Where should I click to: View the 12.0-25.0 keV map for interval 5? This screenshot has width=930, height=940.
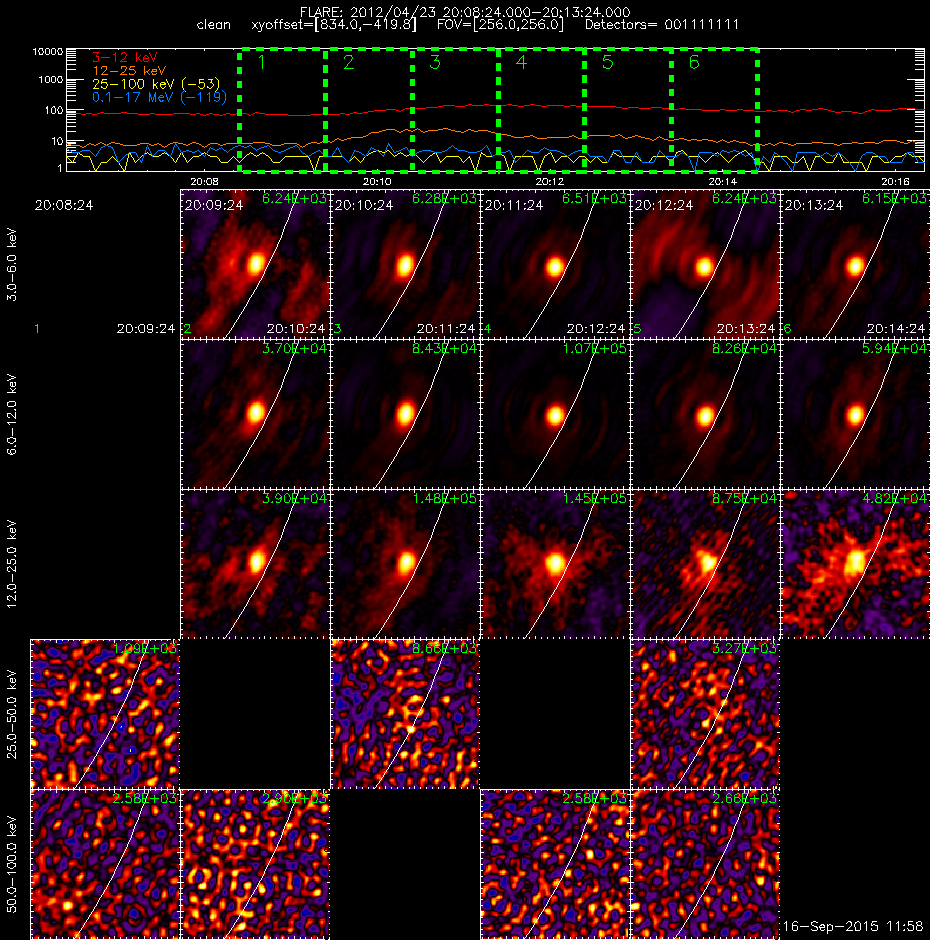705,564
